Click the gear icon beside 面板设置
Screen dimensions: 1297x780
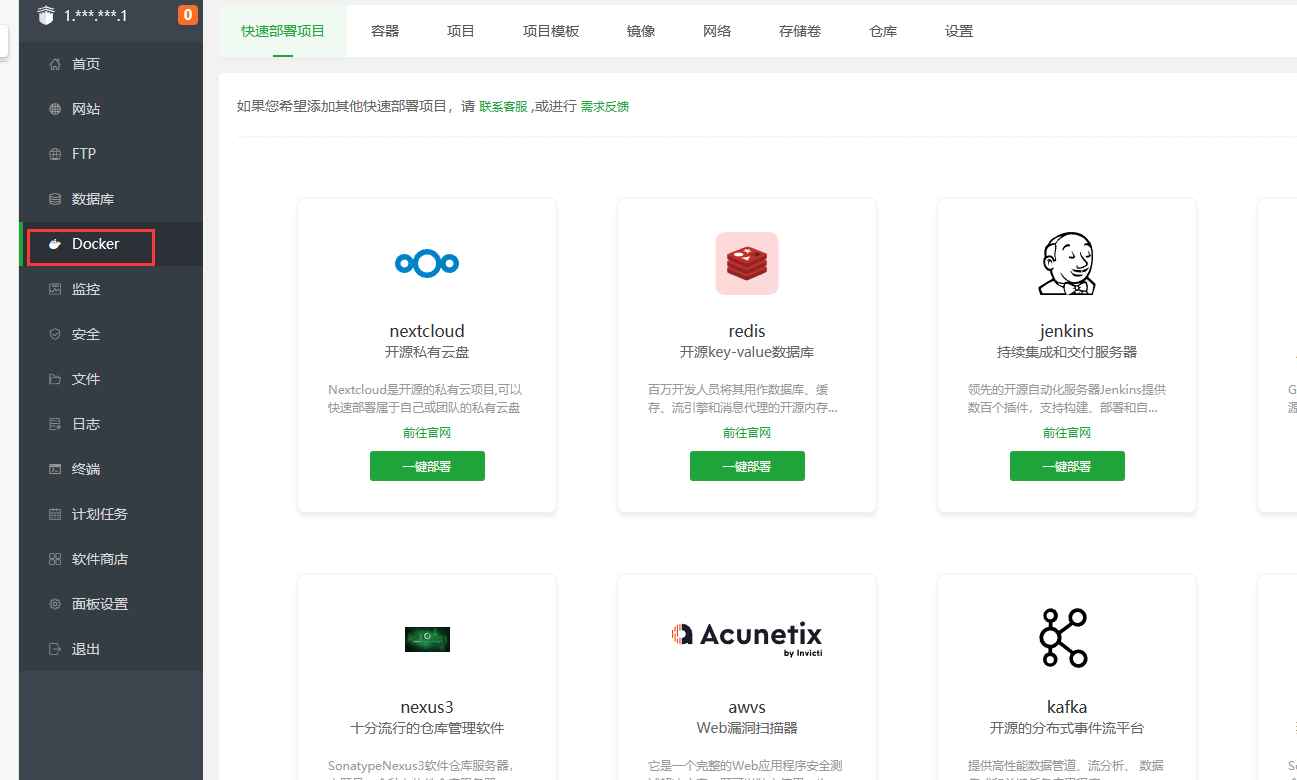tap(55, 604)
